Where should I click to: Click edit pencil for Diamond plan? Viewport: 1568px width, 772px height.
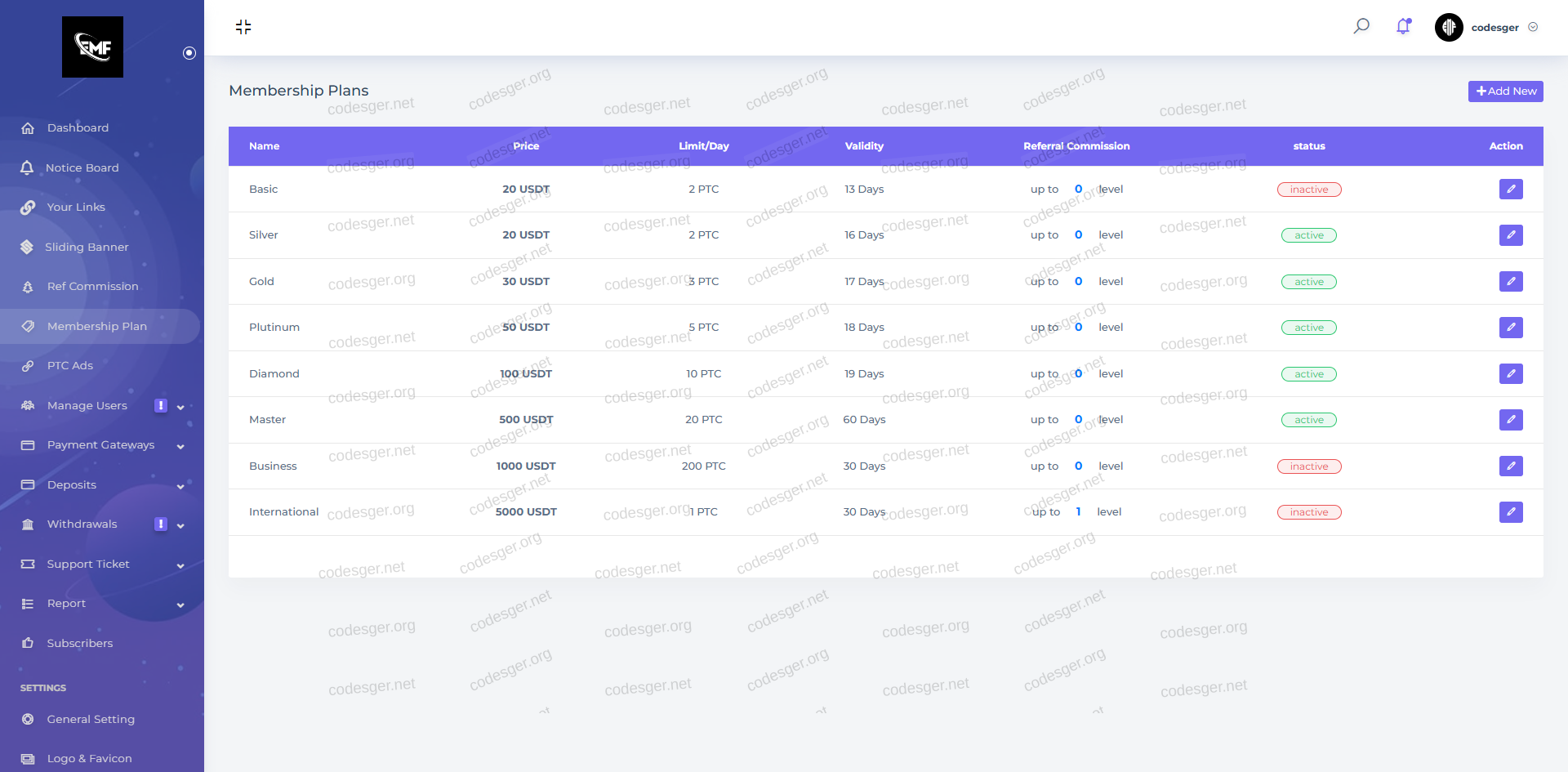pos(1510,374)
